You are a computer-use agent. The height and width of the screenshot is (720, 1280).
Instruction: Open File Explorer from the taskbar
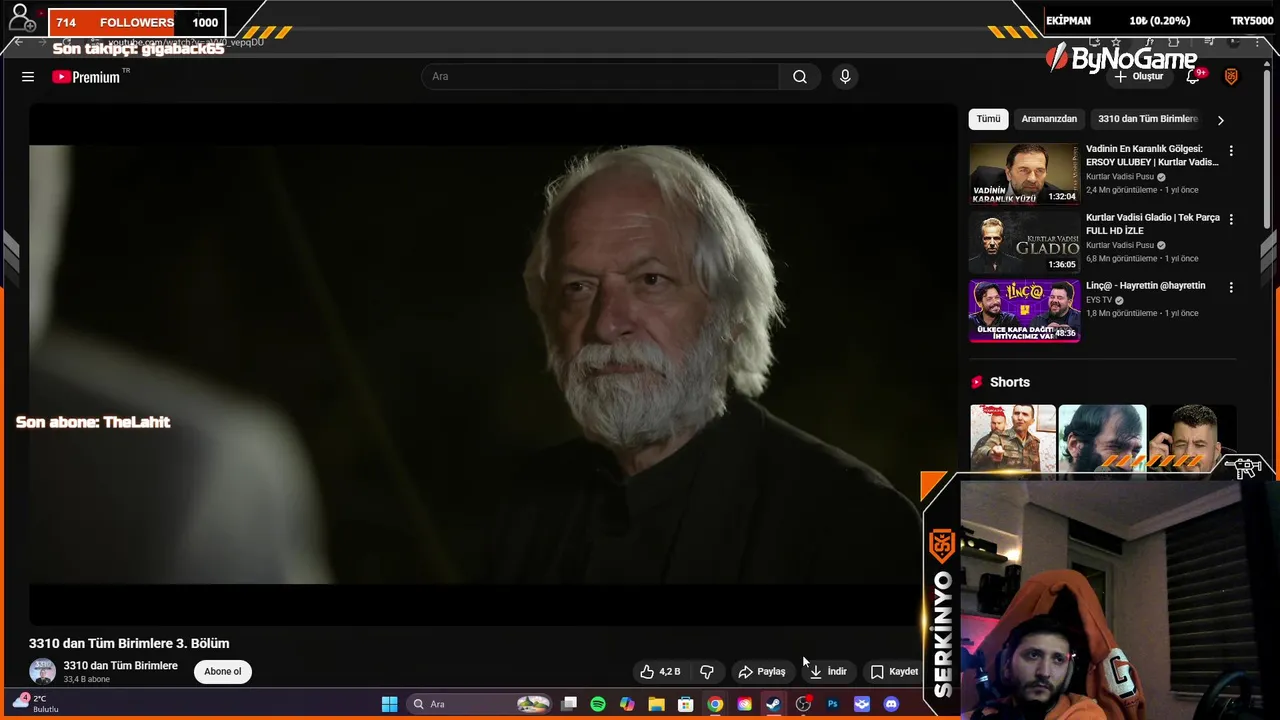pyautogui.click(x=656, y=704)
